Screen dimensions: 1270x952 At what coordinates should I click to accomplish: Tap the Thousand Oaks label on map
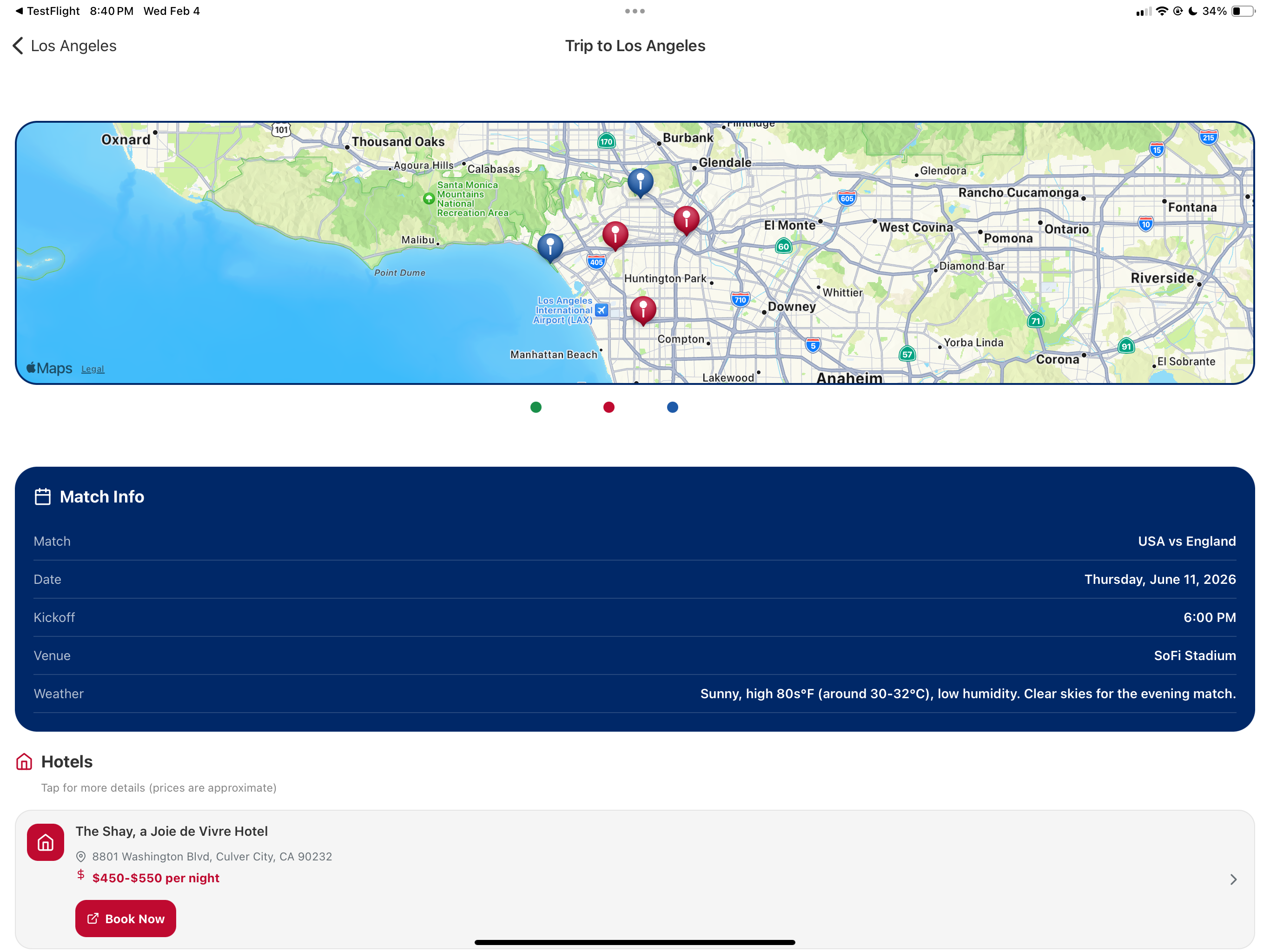click(x=398, y=142)
